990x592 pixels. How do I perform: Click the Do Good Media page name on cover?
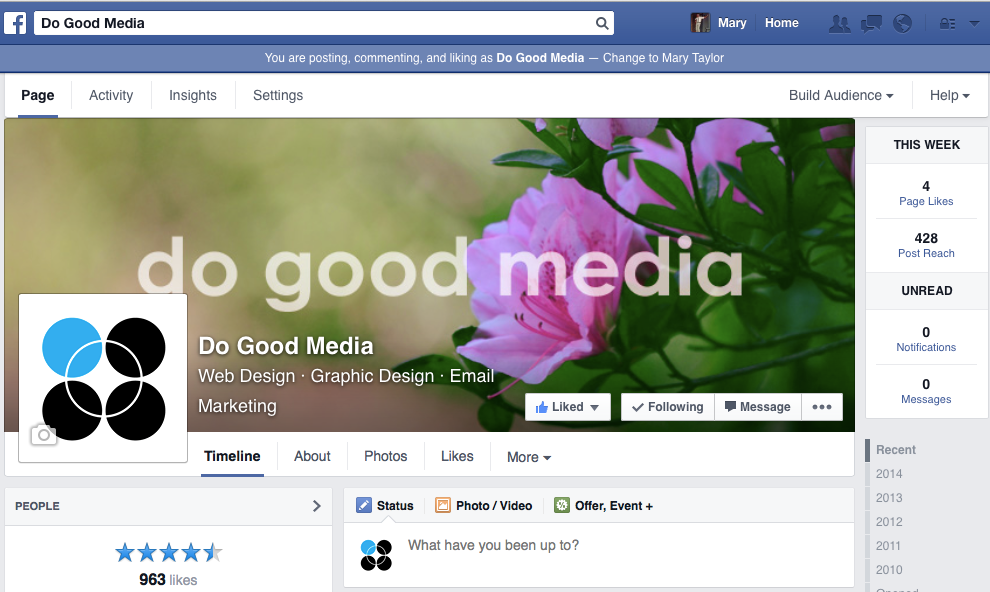coord(286,346)
